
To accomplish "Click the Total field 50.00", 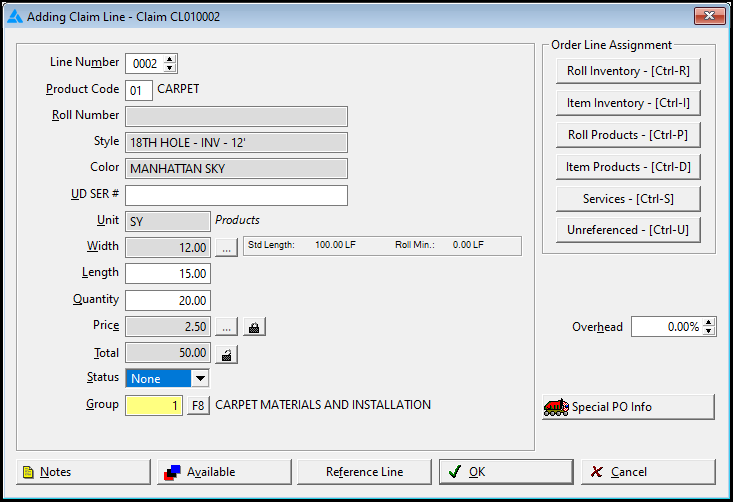I will point(168,353).
